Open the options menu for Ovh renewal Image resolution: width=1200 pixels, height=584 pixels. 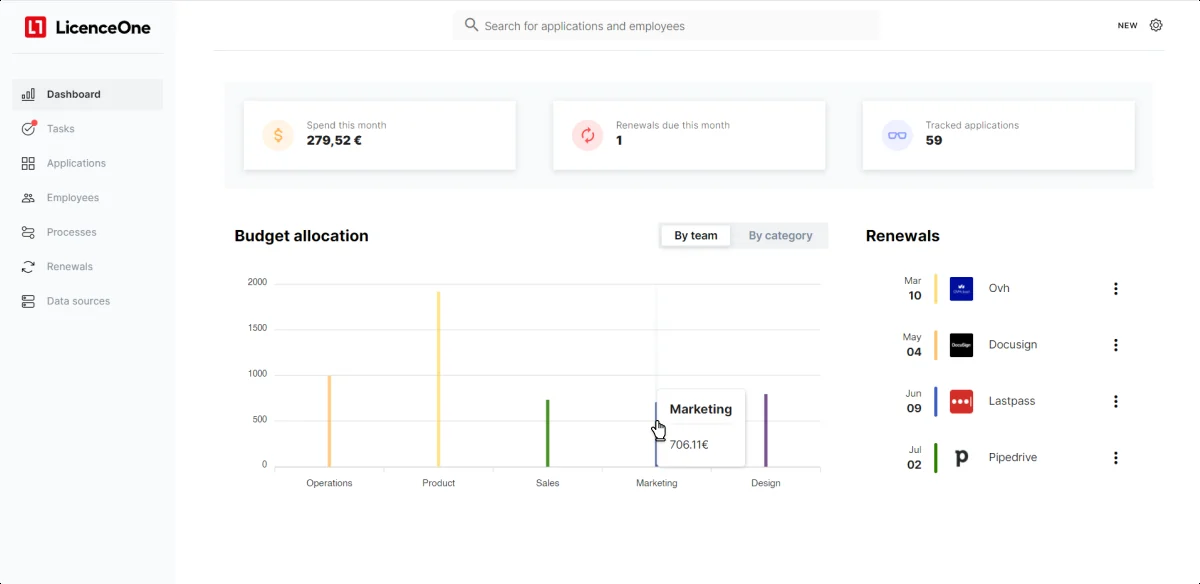pos(1116,289)
